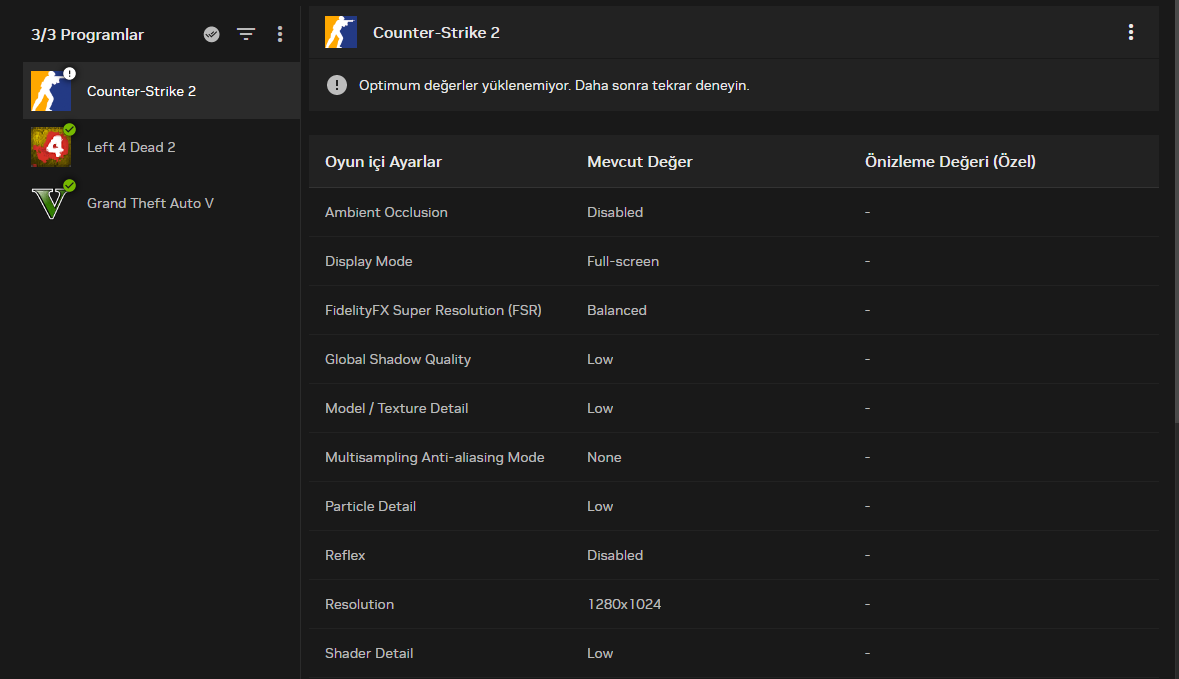Click the Counter-Strike 2 logo in header
The height and width of the screenshot is (679, 1179).
pos(341,32)
